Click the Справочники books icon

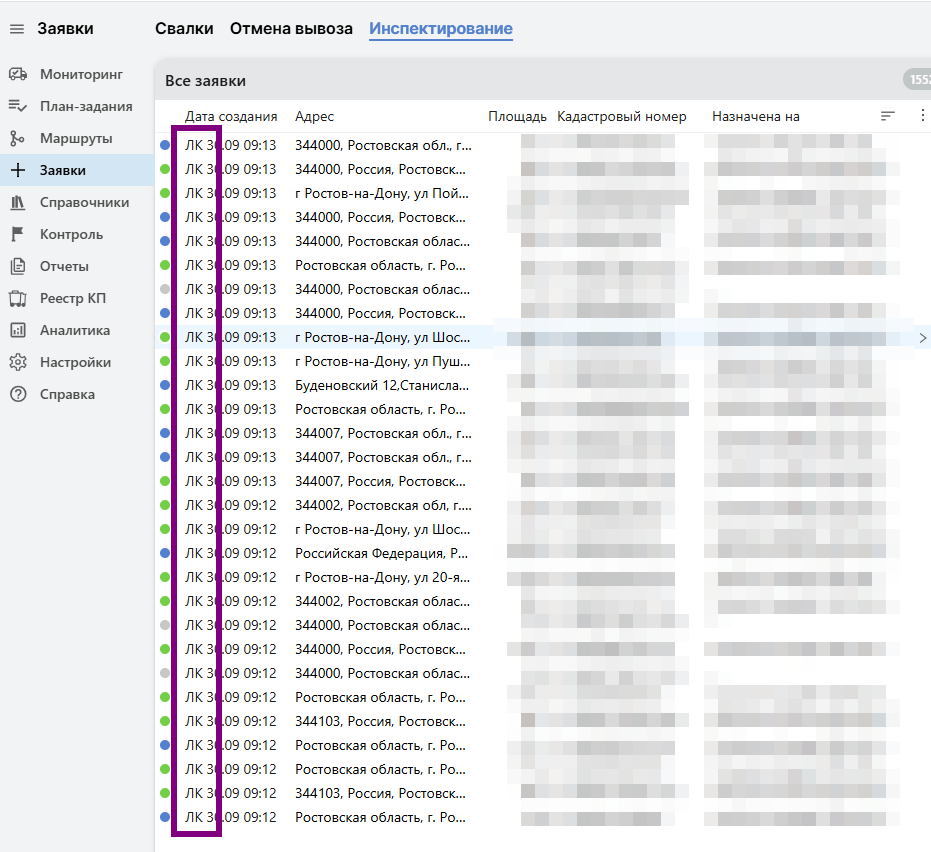[x=17, y=202]
